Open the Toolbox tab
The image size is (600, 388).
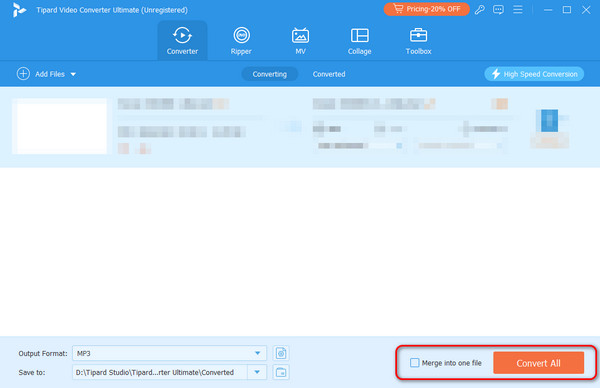point(418,41)
